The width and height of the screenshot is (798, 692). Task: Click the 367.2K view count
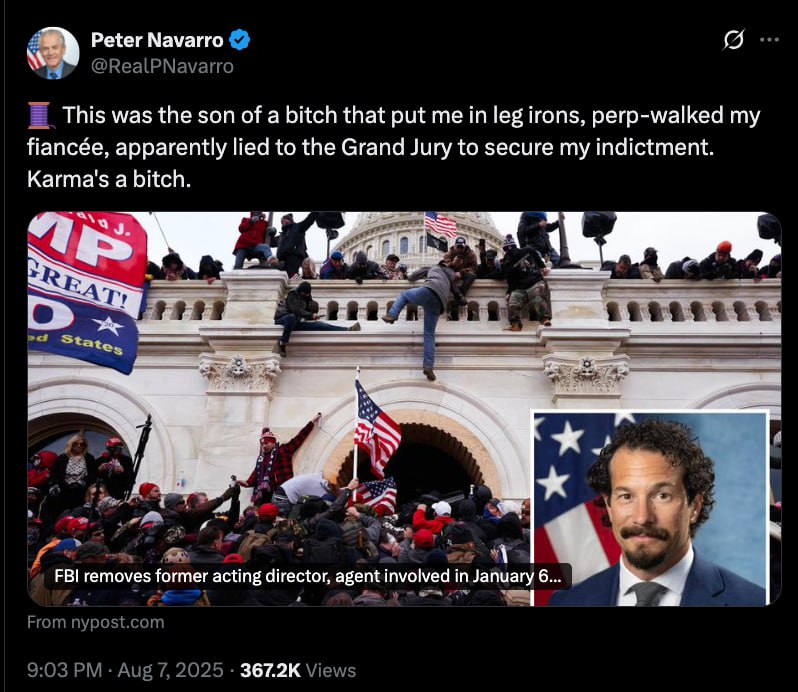pyautogui.click(x=271, y=670)
